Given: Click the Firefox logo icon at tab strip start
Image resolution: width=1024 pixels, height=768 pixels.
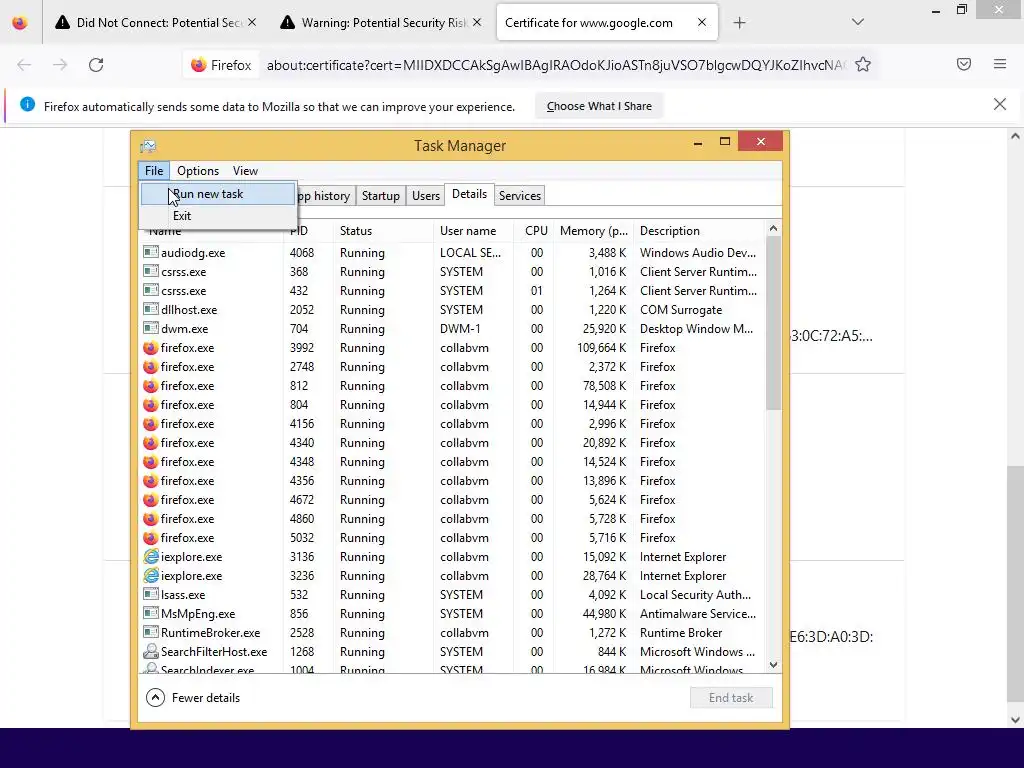Looking at the screenshot, I should tap(20, 23).
